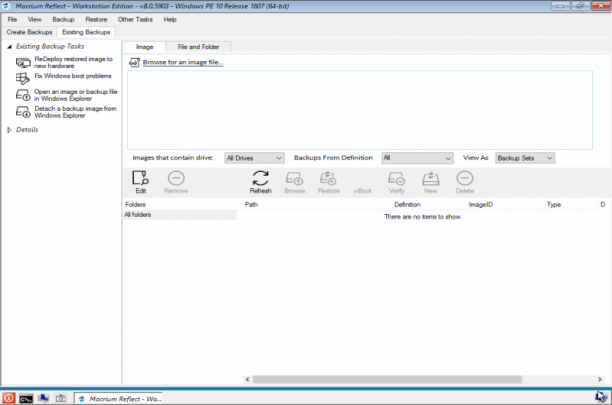Click Detach a backup image link
This screenshot has width=612, height=405.
(x=75, y=112)
